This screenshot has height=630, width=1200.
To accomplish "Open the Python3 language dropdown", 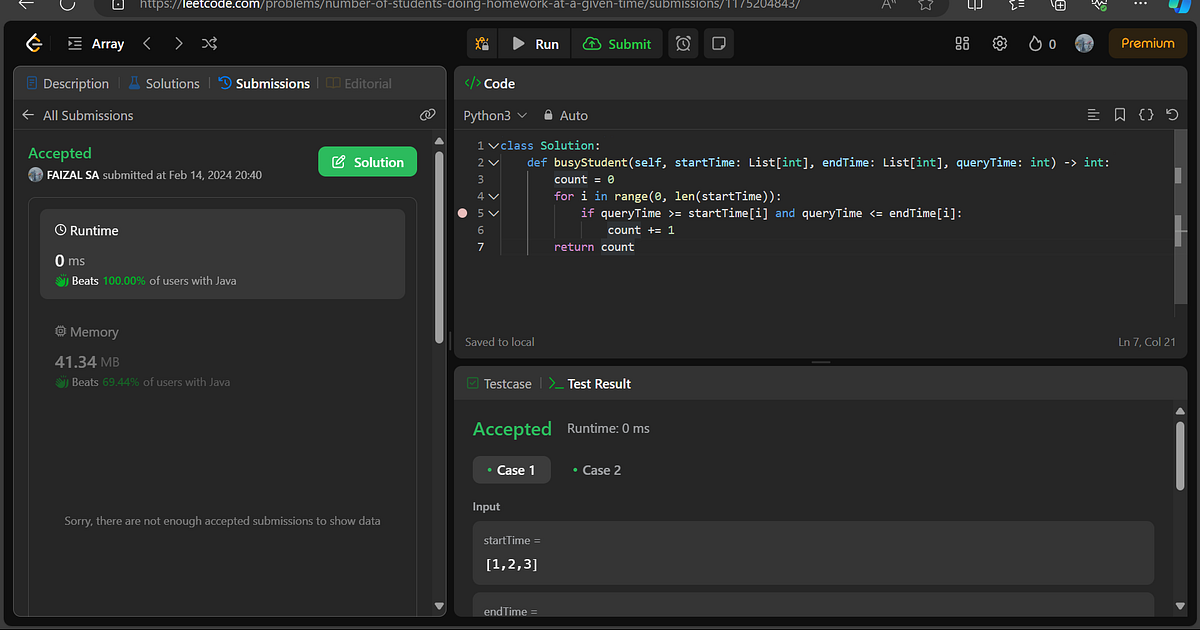I will click(x=494, y=116).
